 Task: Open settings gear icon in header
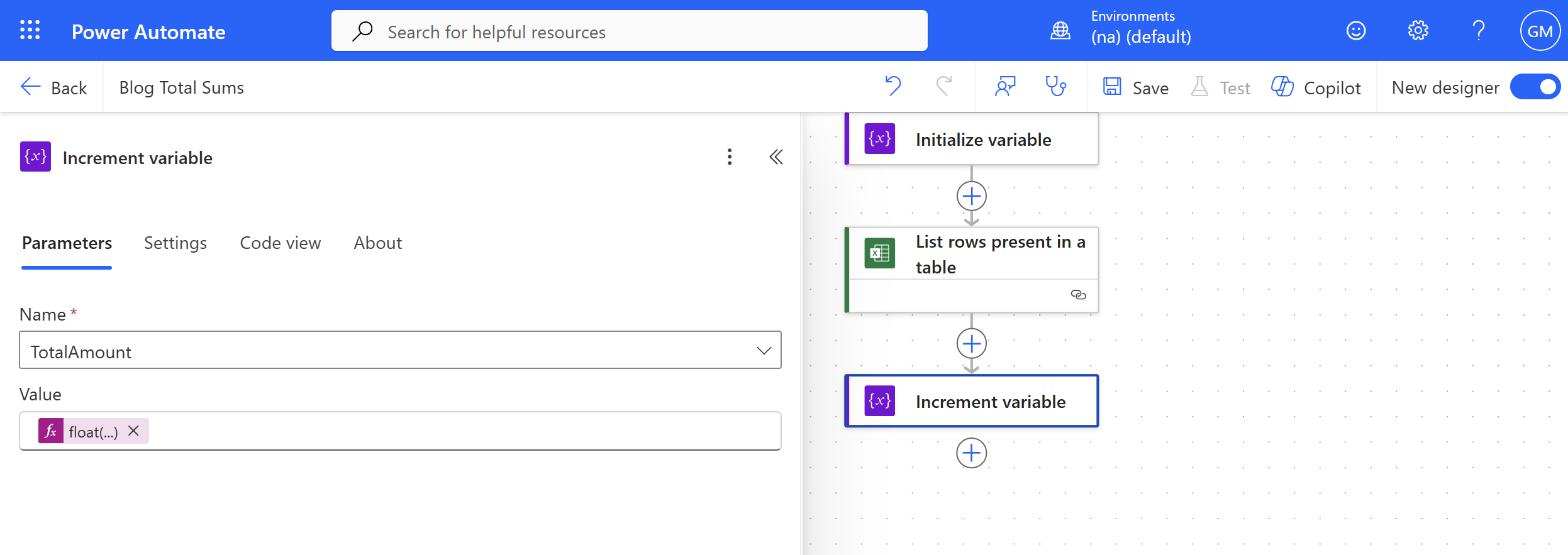(x=1418, y=30)
